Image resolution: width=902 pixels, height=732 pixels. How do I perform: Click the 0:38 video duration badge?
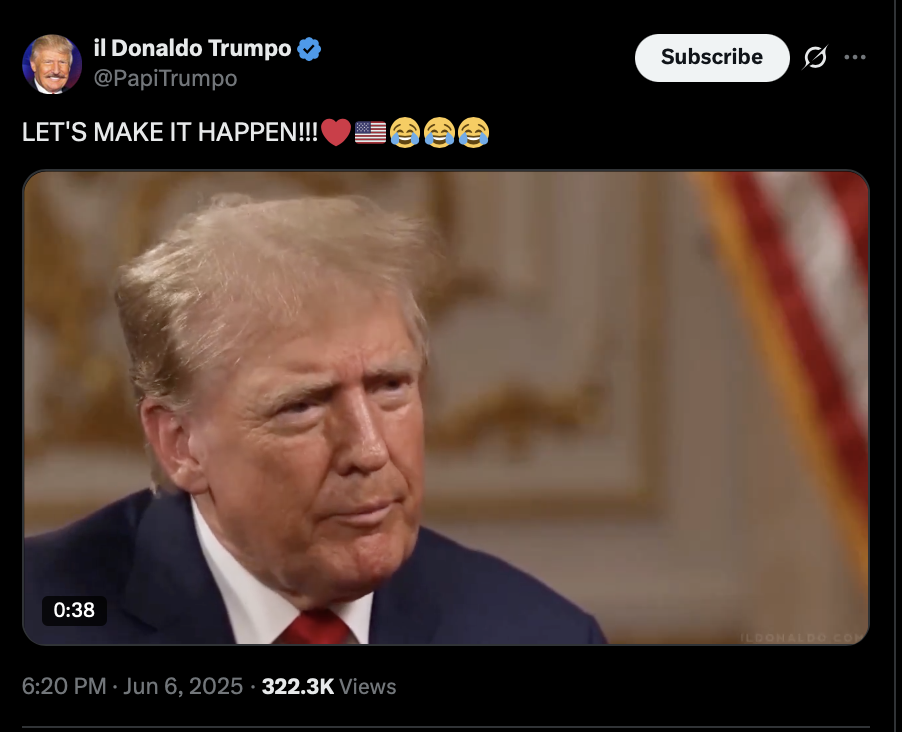pos(74,610)
